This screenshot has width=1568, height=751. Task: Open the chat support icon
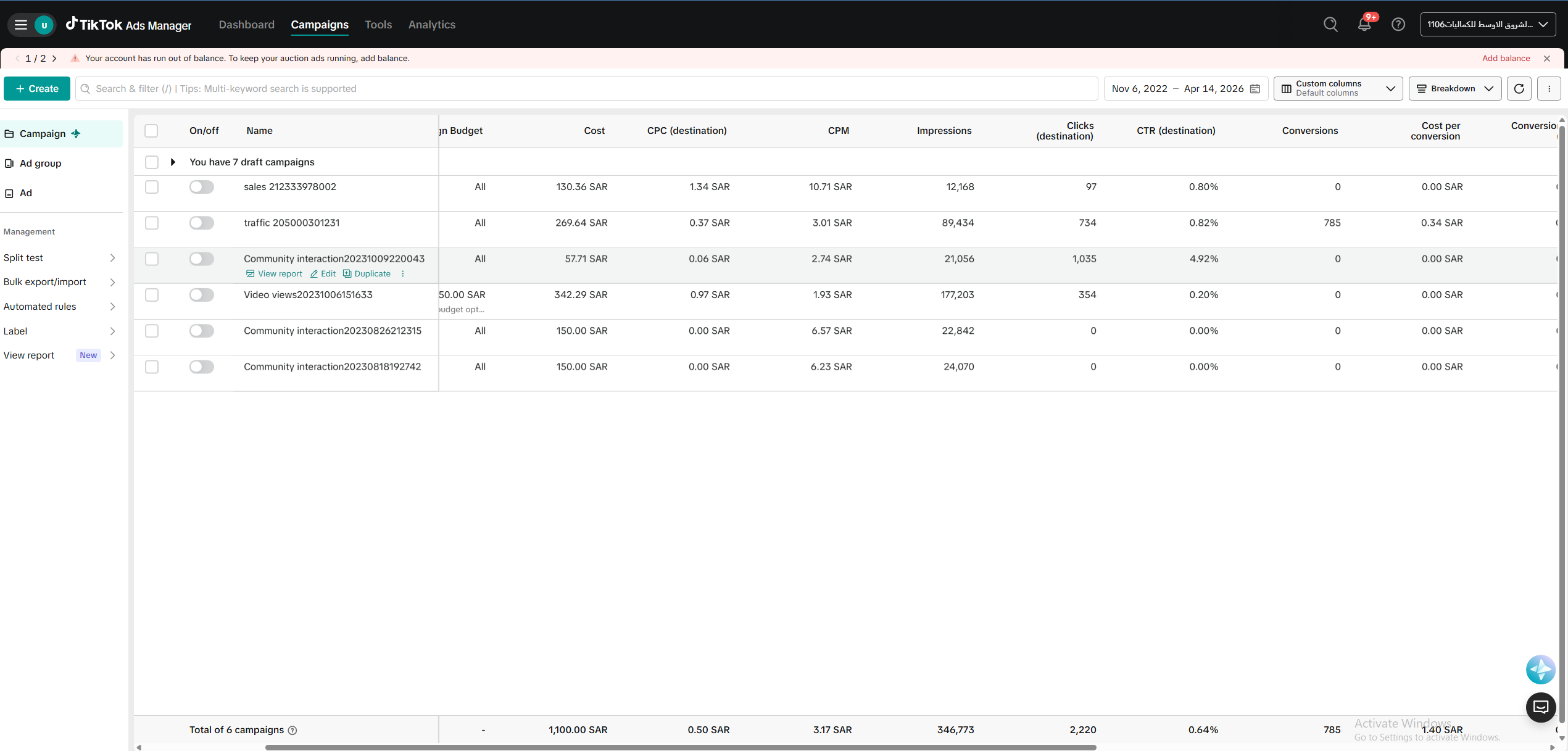coord(1541,707)
